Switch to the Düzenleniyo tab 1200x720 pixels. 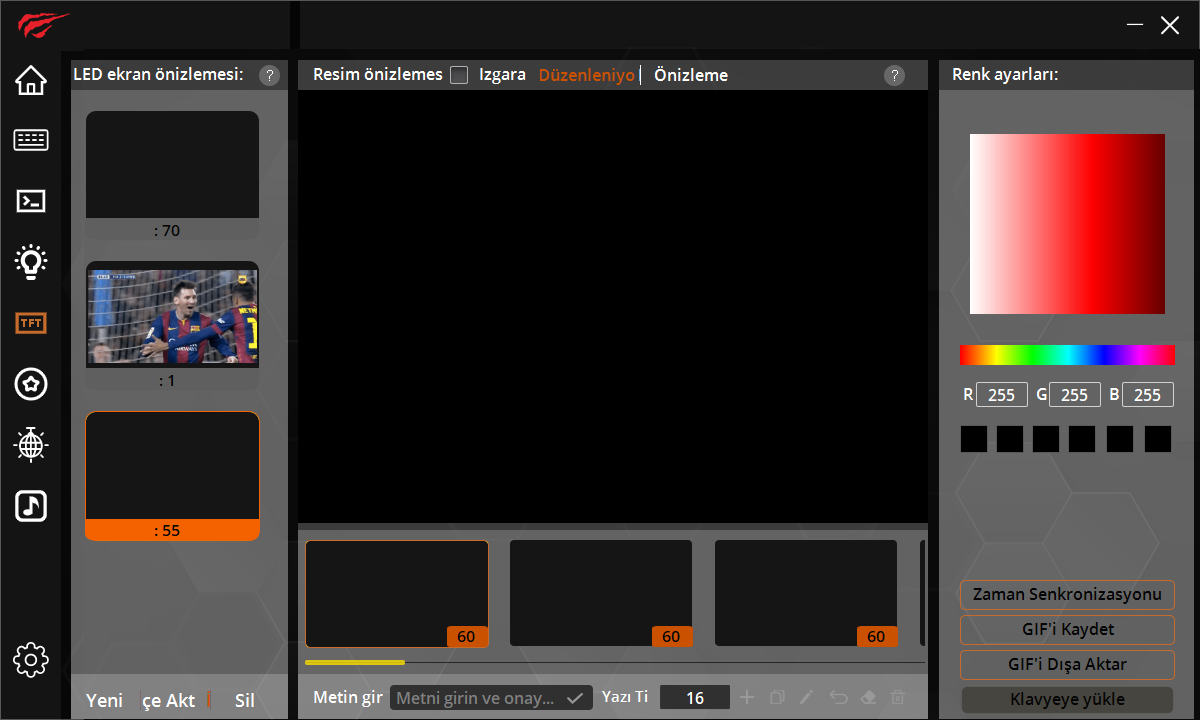point(586,74)
